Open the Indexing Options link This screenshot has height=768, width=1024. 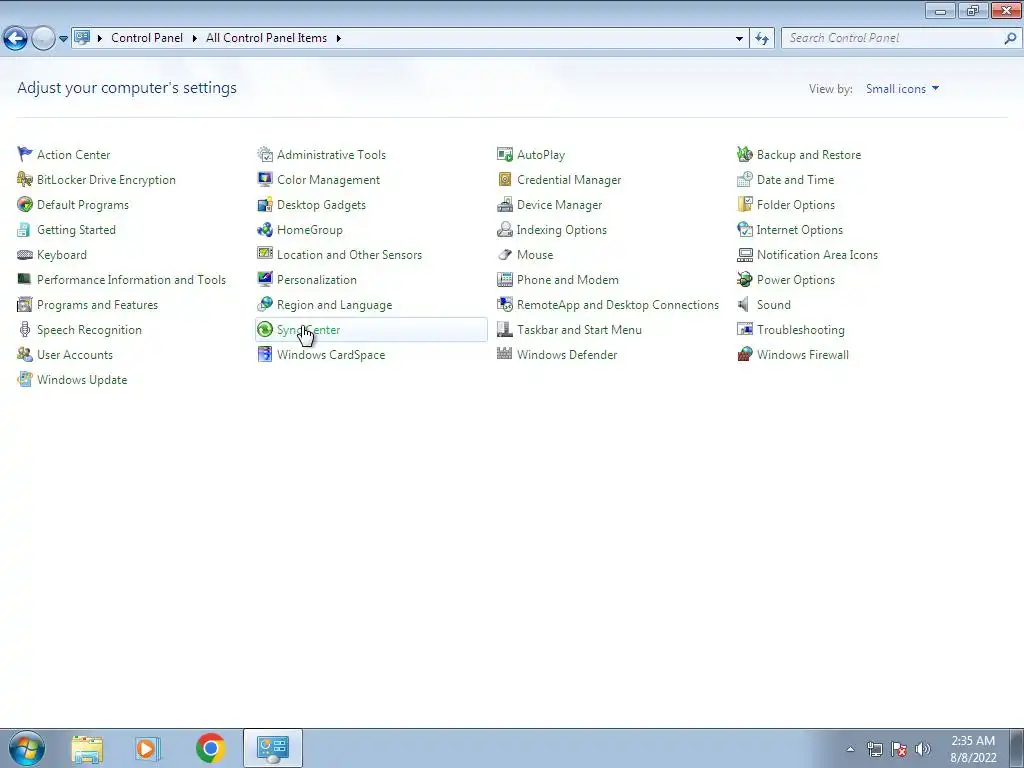pos(562,229)
